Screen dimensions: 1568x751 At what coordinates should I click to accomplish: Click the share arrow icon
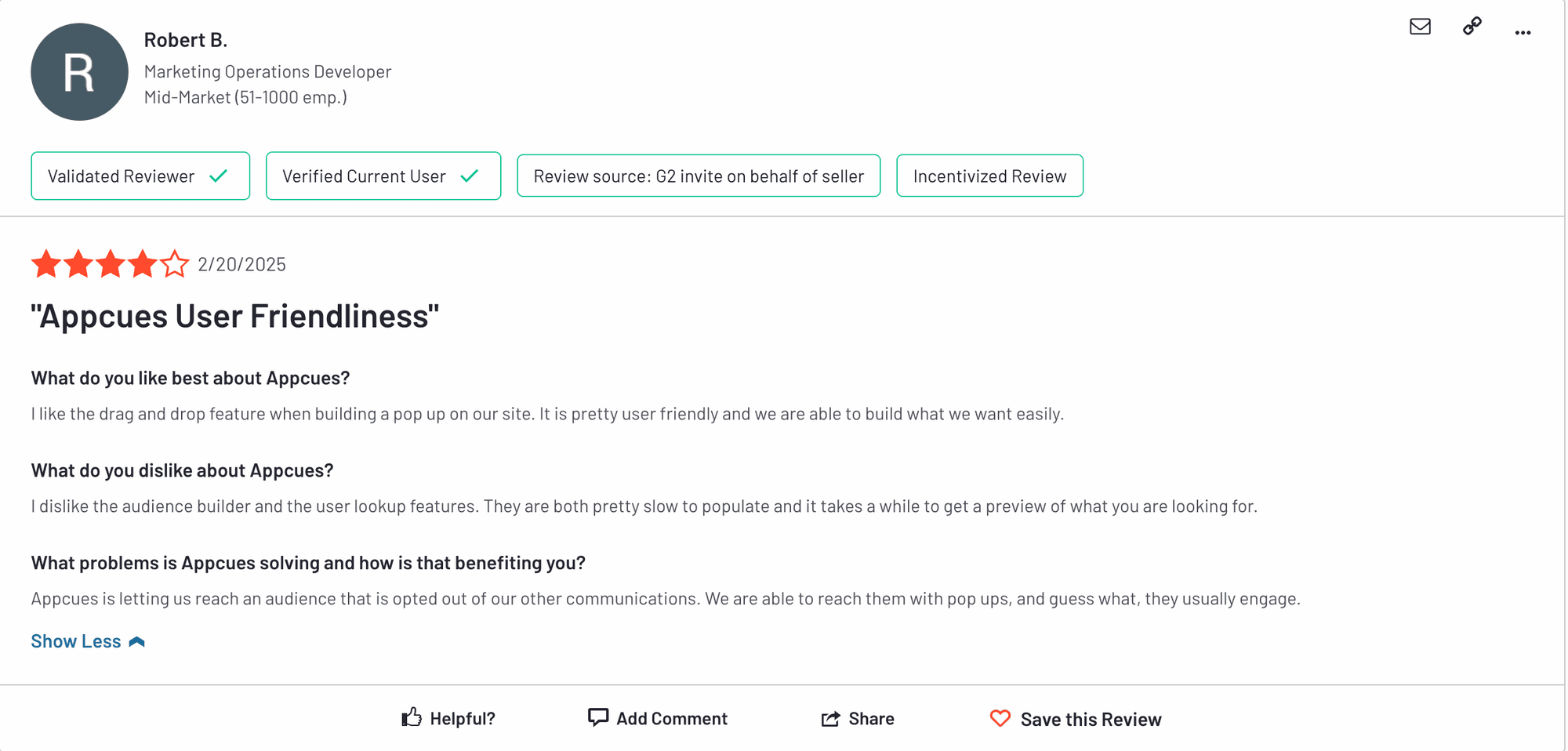830,719
